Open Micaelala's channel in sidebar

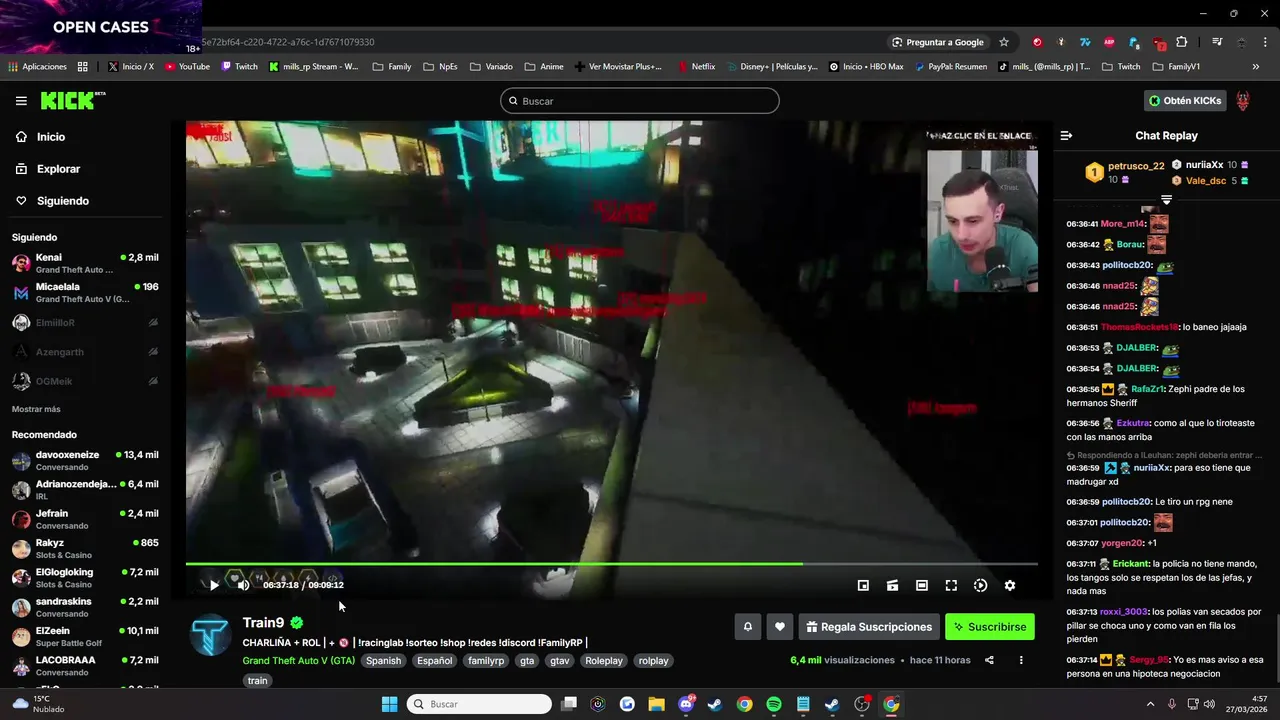click(85, 292)
